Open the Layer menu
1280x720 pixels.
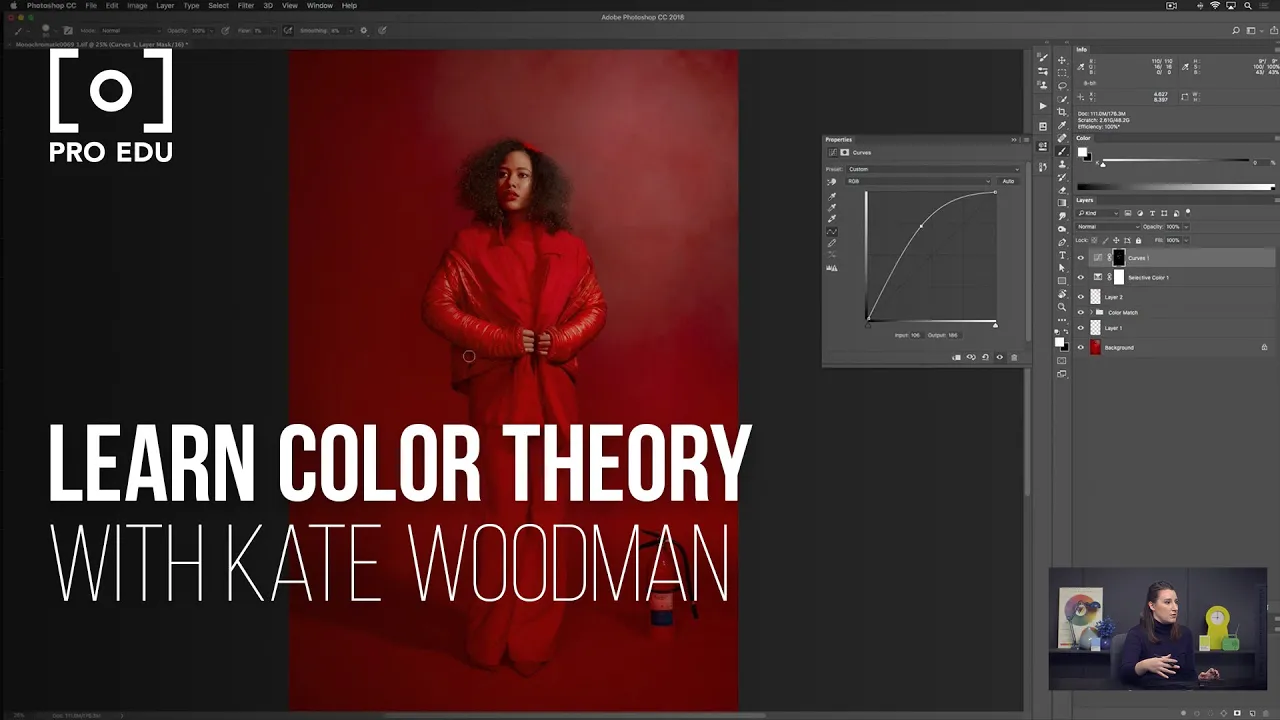point(165,5)
